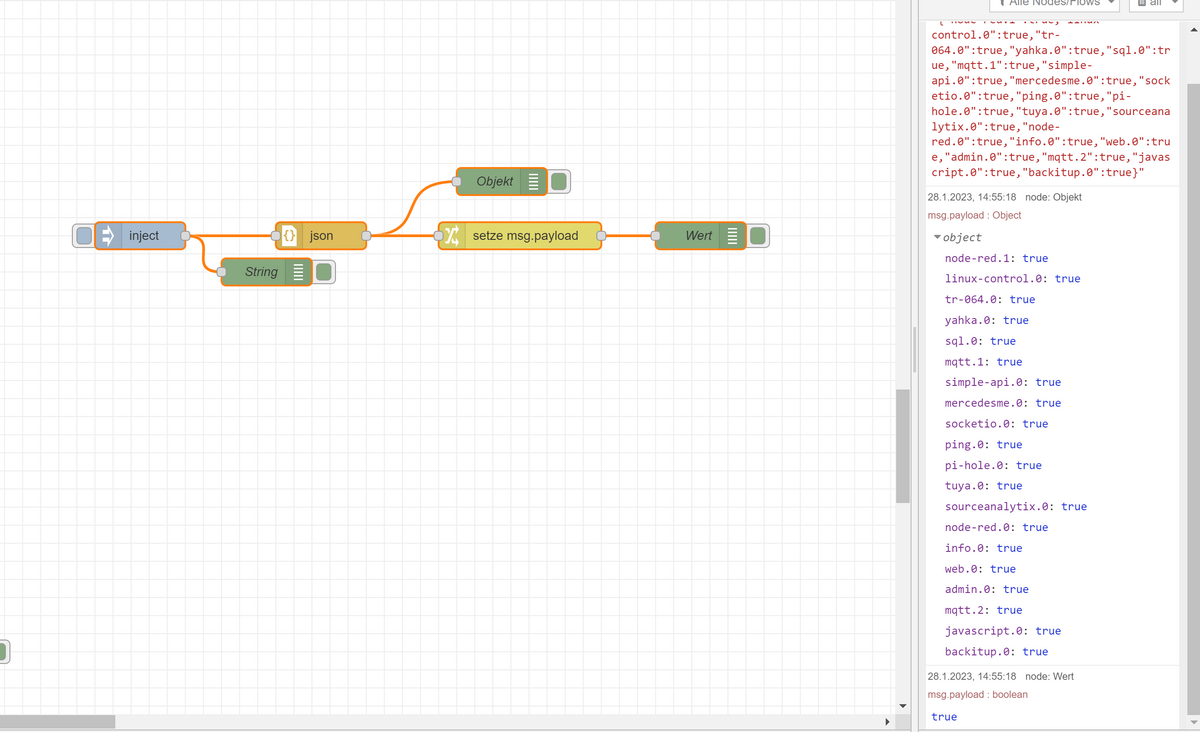Click the 'mqtt.2: true' property row
This screenshot has height=732, width=1200.
click(984, 610)
